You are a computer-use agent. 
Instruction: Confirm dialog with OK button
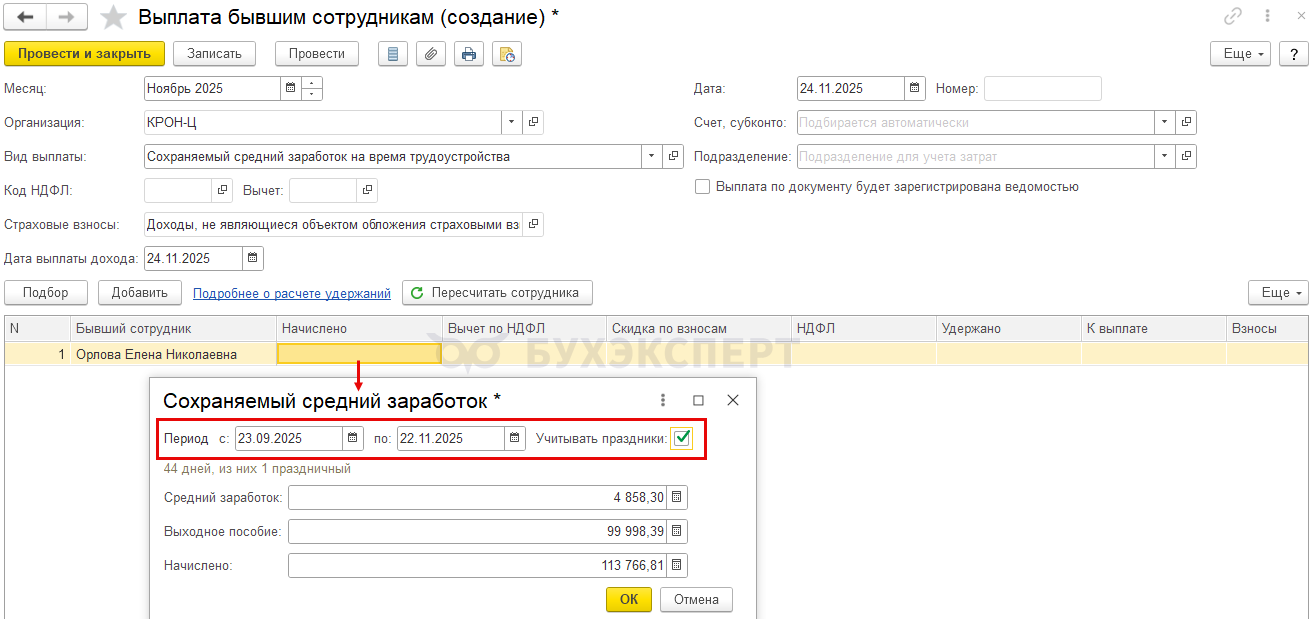[x=629, y=599]
